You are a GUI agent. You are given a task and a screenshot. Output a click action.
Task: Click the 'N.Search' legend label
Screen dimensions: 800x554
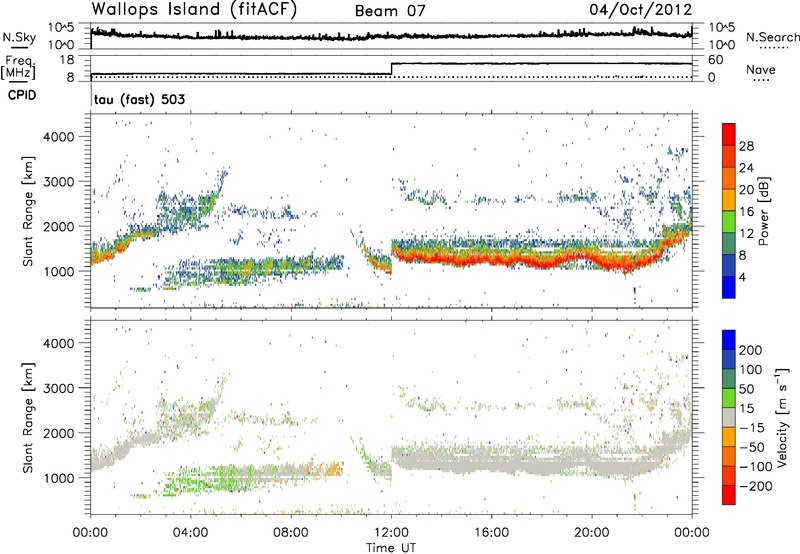pyautogui.click(x=772, y=37)
